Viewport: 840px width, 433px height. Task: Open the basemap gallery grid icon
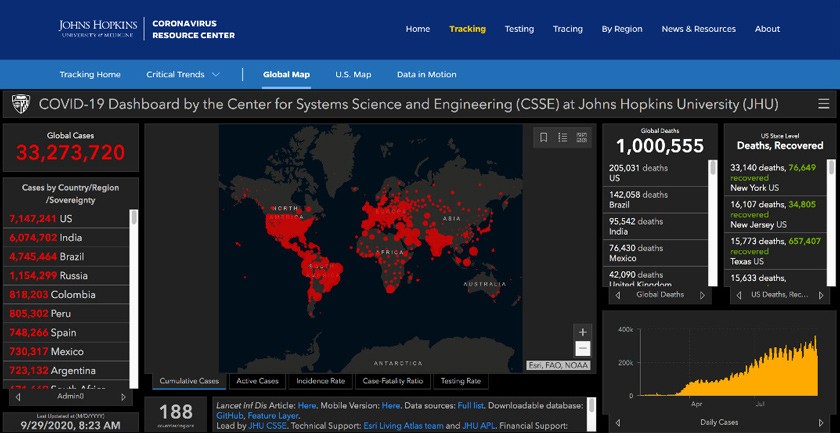(581, 138)
